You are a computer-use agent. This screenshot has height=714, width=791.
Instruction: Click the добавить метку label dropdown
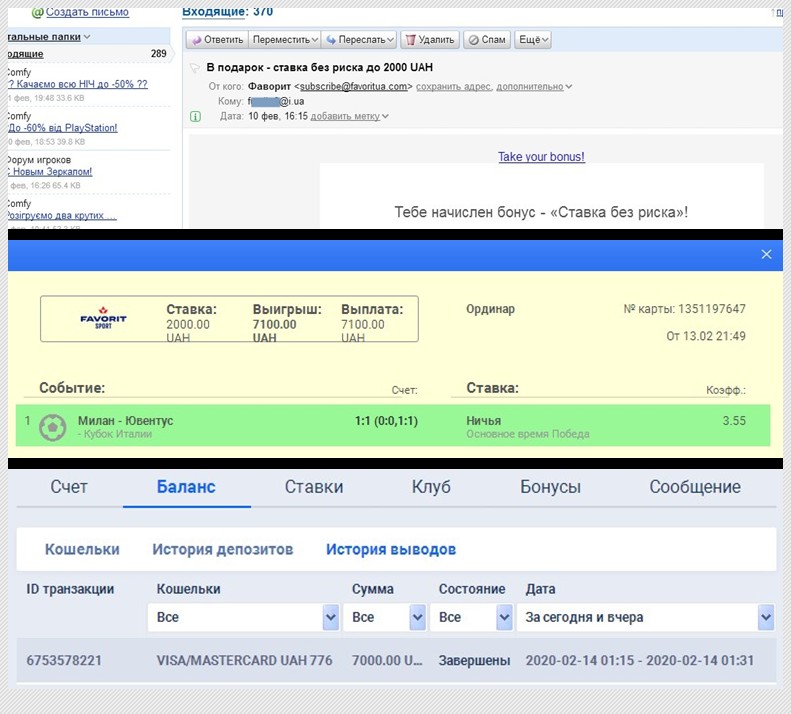coord(349,116)
